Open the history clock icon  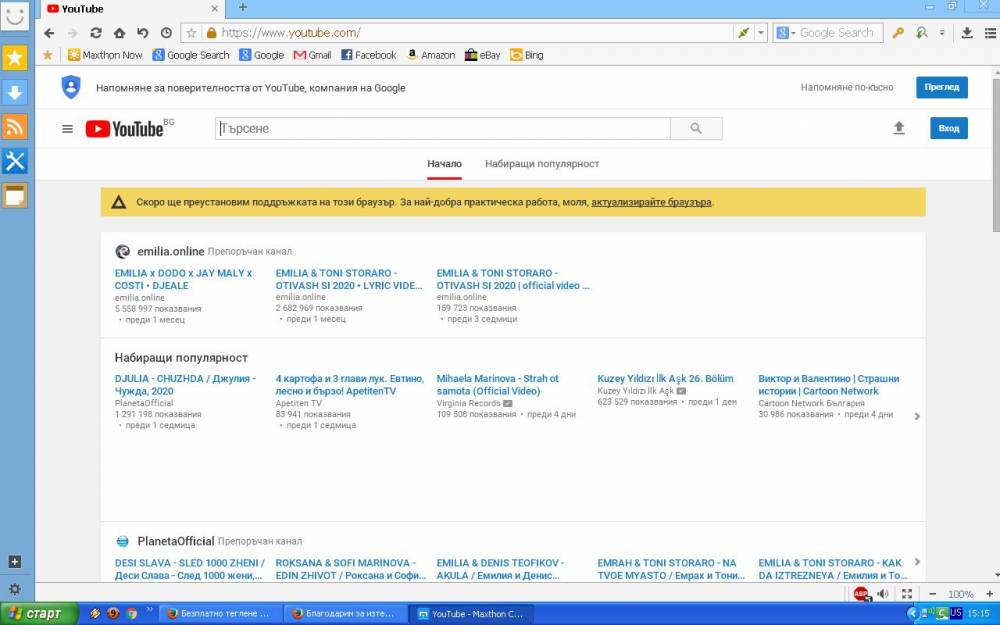click(166, 33)
